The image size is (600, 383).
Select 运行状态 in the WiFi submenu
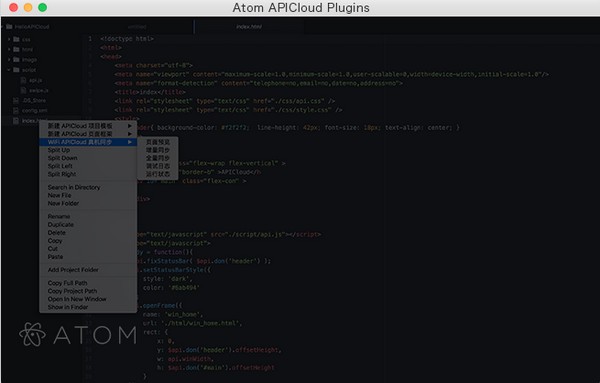point(158,174)
